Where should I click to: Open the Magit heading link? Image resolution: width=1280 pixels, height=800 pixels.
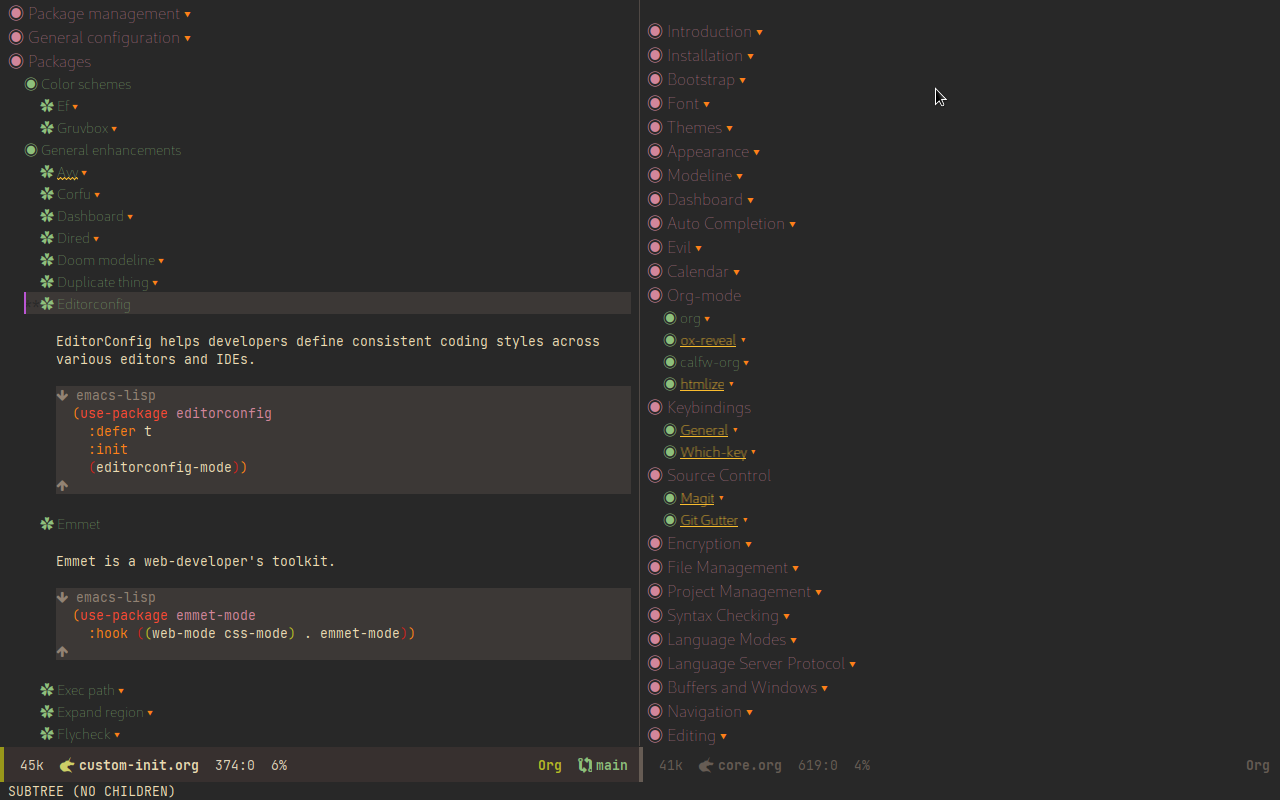pyautogui.click(x=697, y=498)
